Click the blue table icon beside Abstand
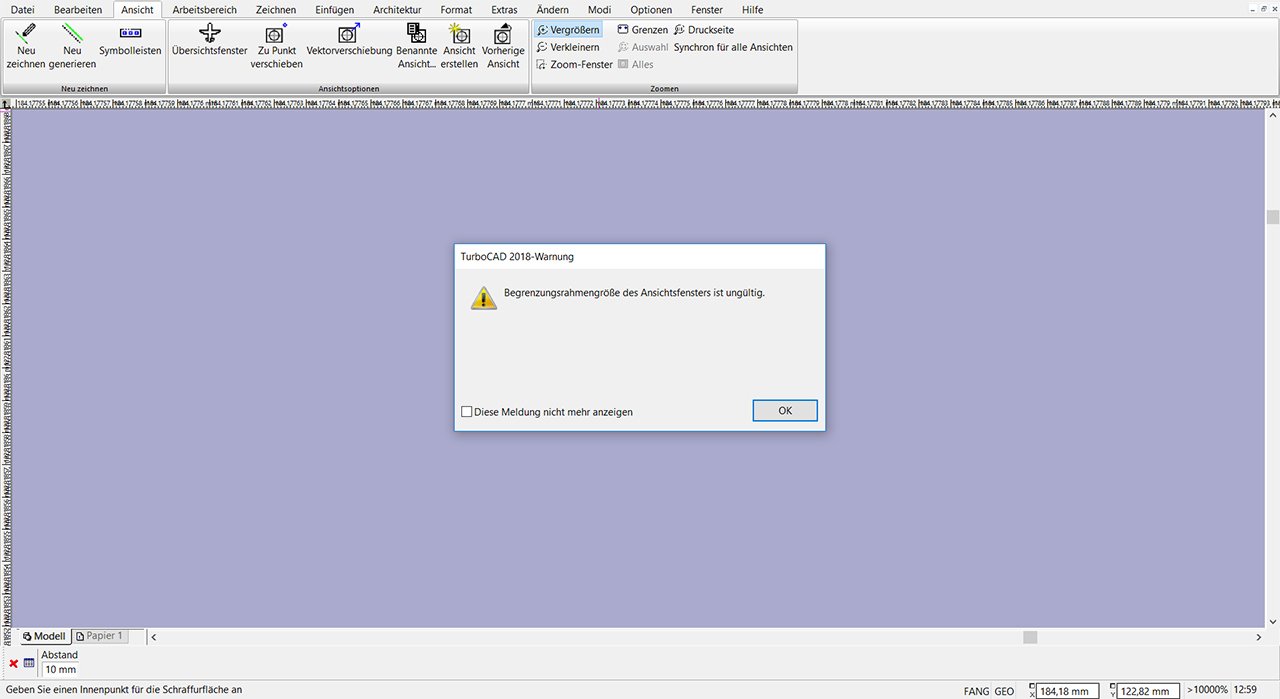Image resolution: width=1280 pixels, height=699 pixels. click(29, 663)
